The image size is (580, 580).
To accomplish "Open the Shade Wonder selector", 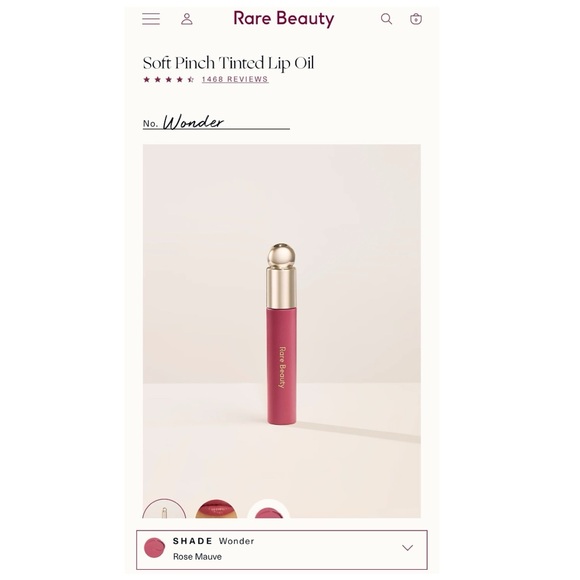I will pos(282,550).
